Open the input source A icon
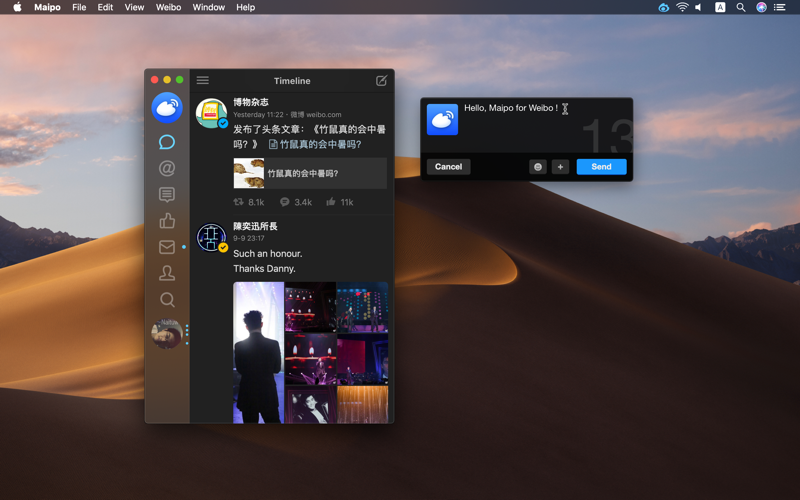The width and height of the screenshot is (800, 500). pyautogui.click(x=720, y=7)
